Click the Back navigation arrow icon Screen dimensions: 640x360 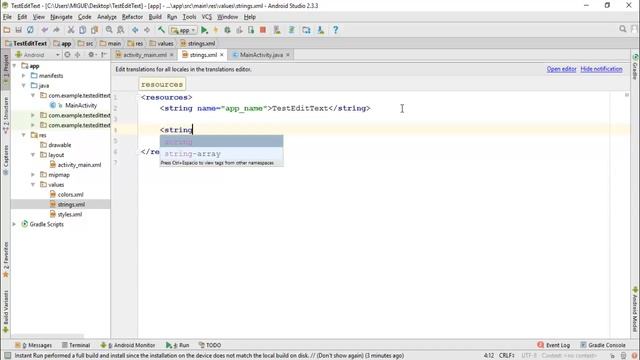pyautogui.click(x=135, y=30)
